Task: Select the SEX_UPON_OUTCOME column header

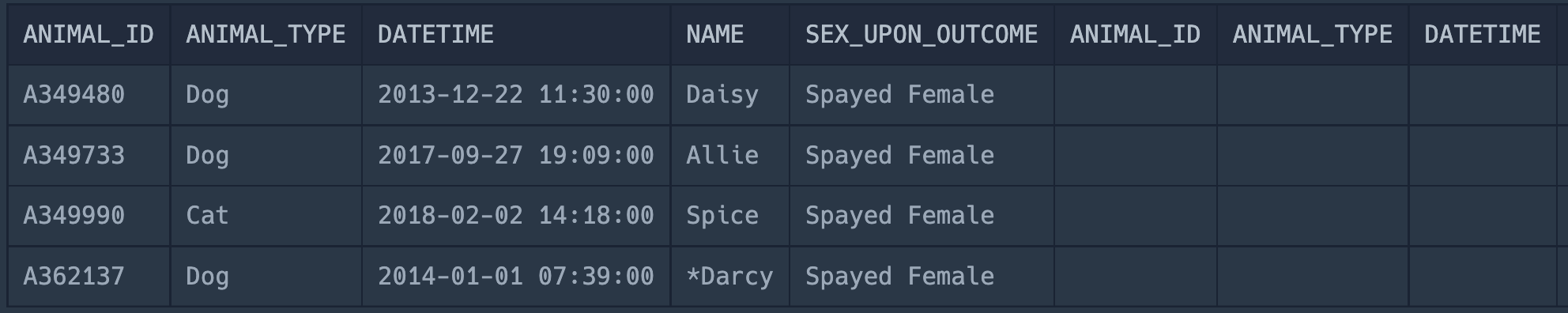Action: tap(922, 35)
